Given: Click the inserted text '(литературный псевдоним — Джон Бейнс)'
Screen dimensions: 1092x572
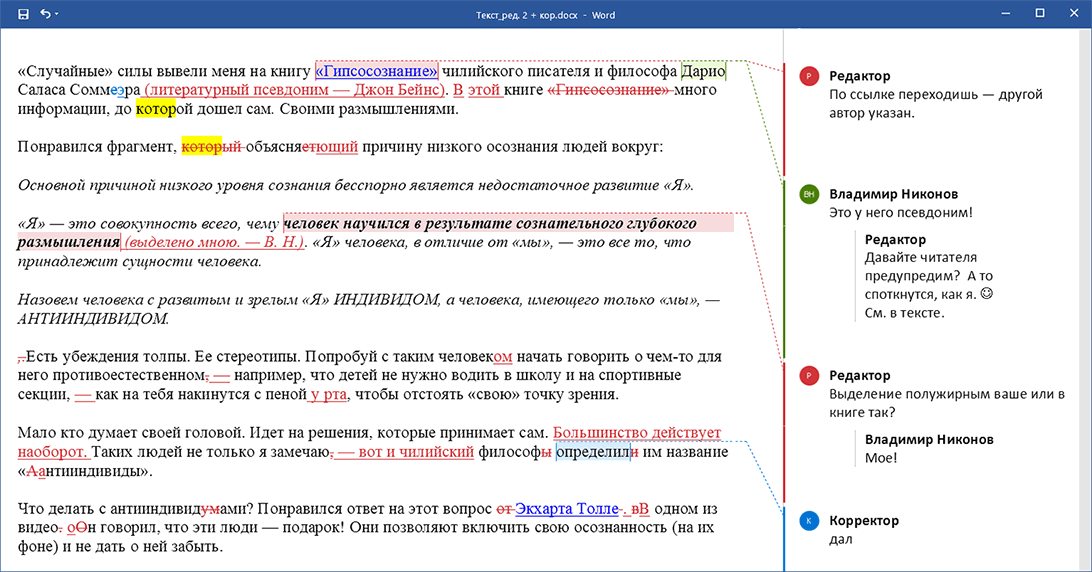Looking at the screenshot, I should point(294,89).
